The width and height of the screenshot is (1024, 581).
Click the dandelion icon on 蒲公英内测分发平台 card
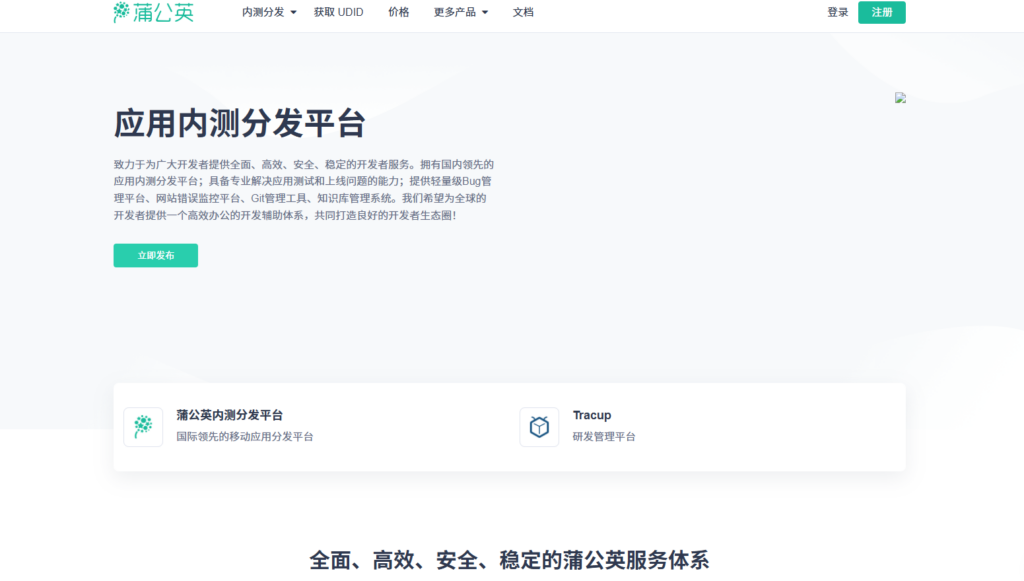[x=143, y=427]
